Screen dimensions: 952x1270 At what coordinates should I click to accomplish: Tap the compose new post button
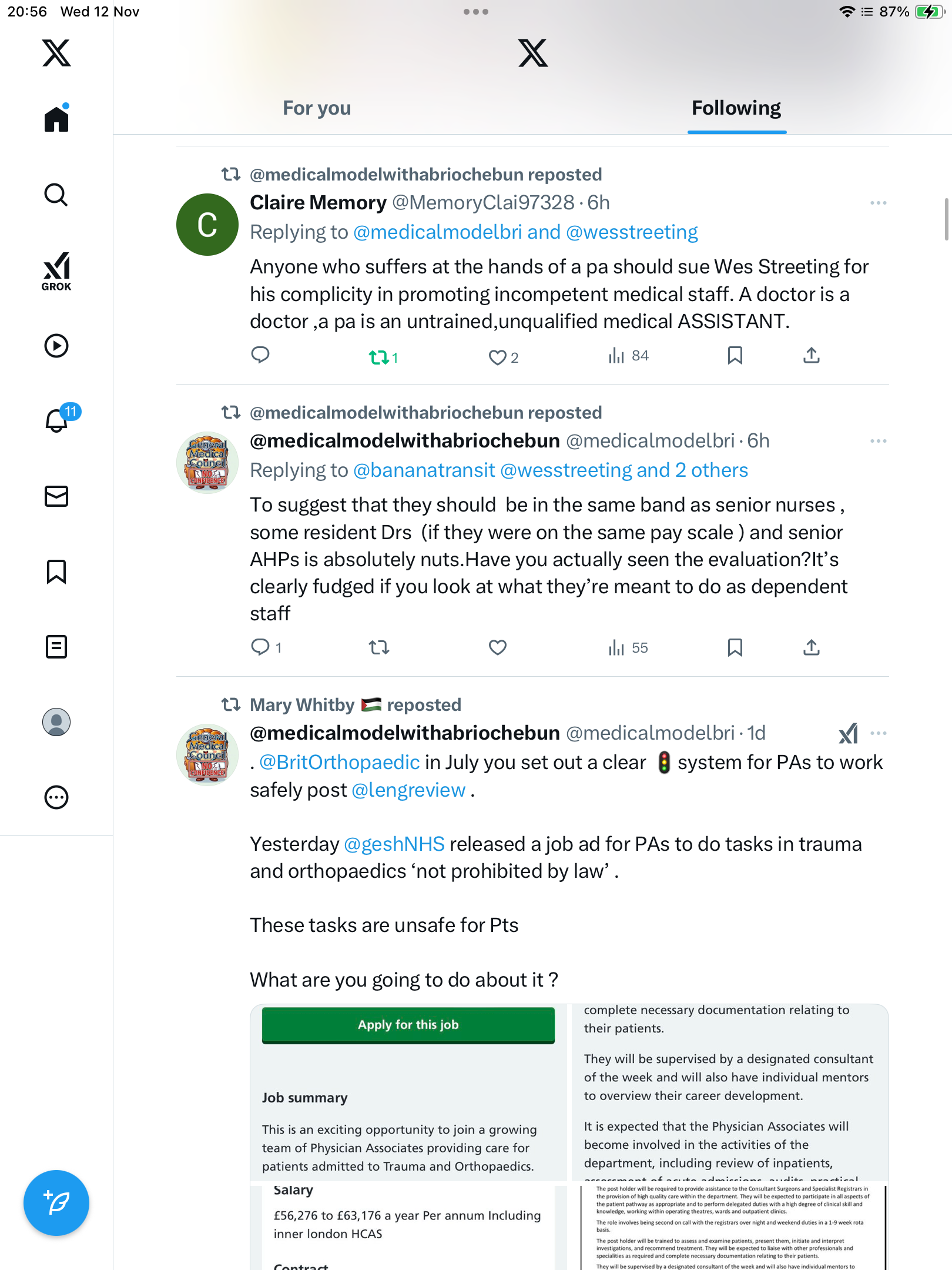tap(56, 1203)
